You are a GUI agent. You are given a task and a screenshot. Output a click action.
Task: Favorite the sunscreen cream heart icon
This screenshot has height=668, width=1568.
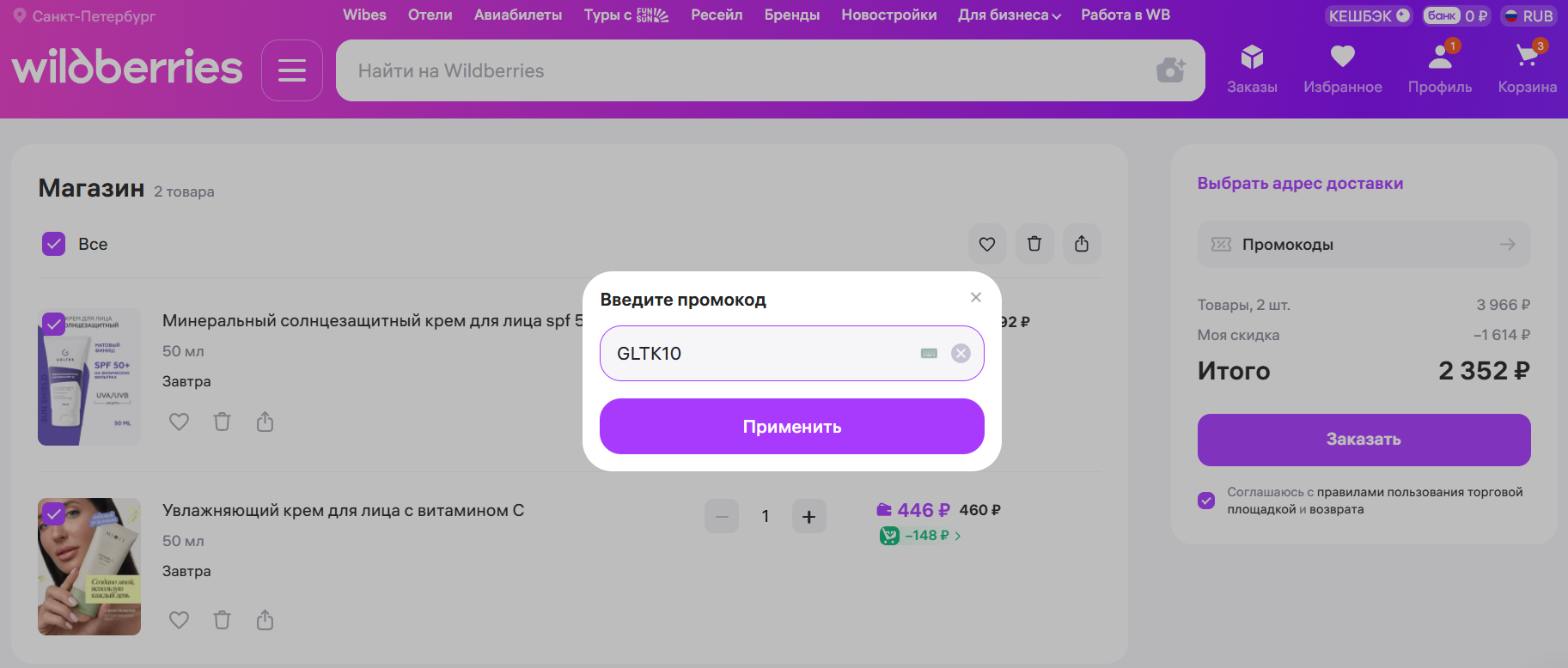coord(179,422)
